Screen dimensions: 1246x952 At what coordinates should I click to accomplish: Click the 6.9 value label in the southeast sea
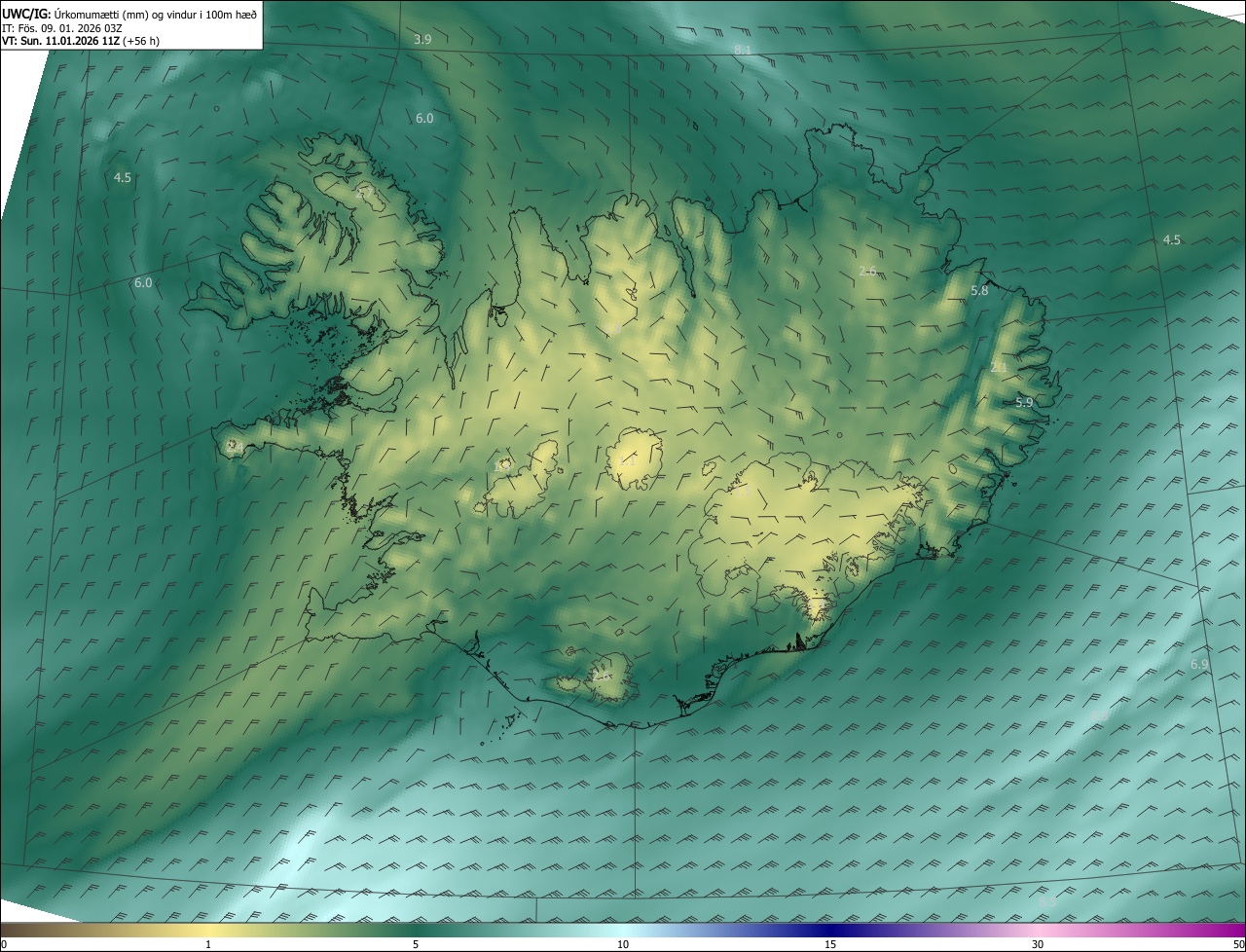[1199, 664]
